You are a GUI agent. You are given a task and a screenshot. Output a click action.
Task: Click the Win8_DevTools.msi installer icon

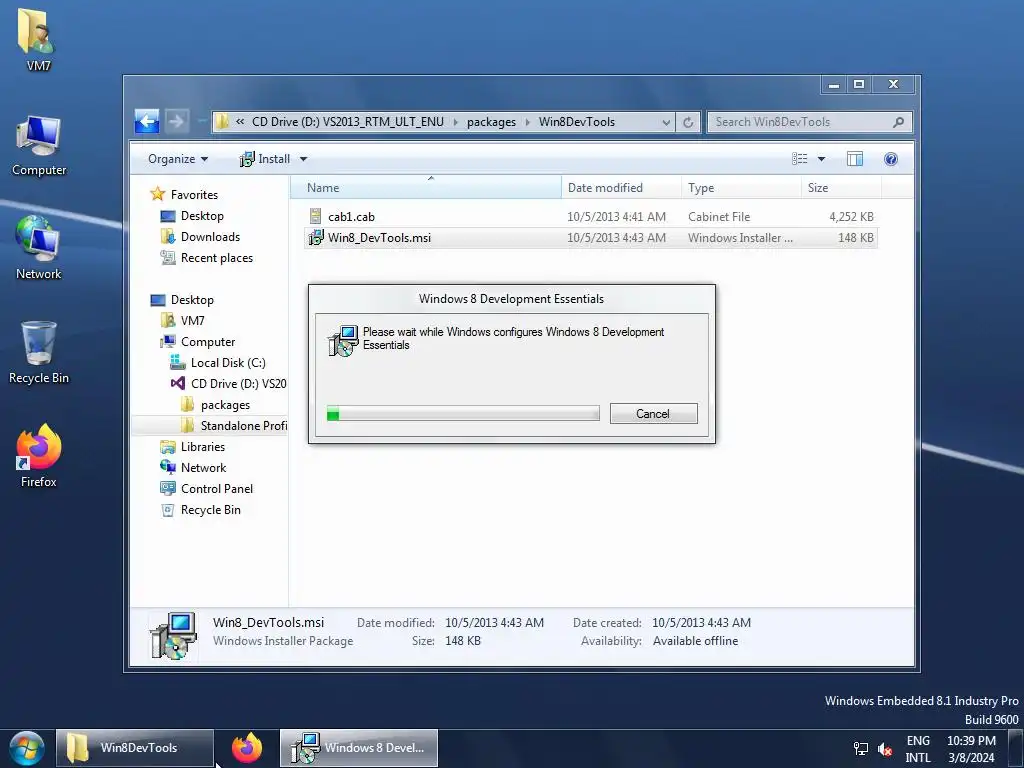click(316, 237)
